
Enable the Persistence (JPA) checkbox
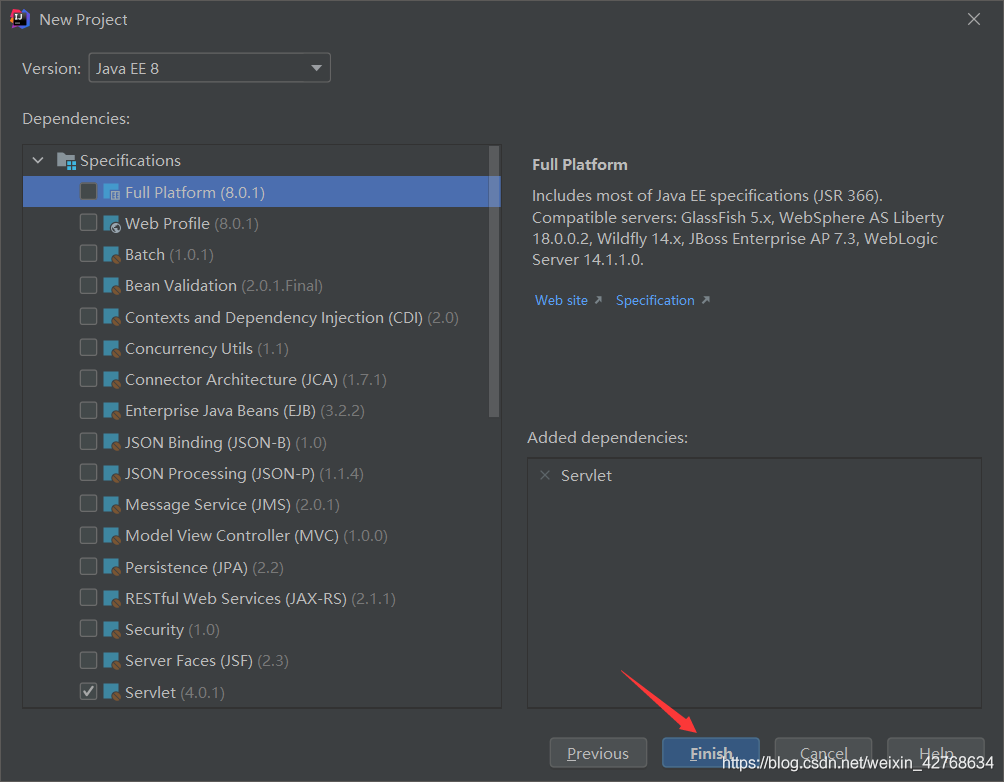pos(88,566)
